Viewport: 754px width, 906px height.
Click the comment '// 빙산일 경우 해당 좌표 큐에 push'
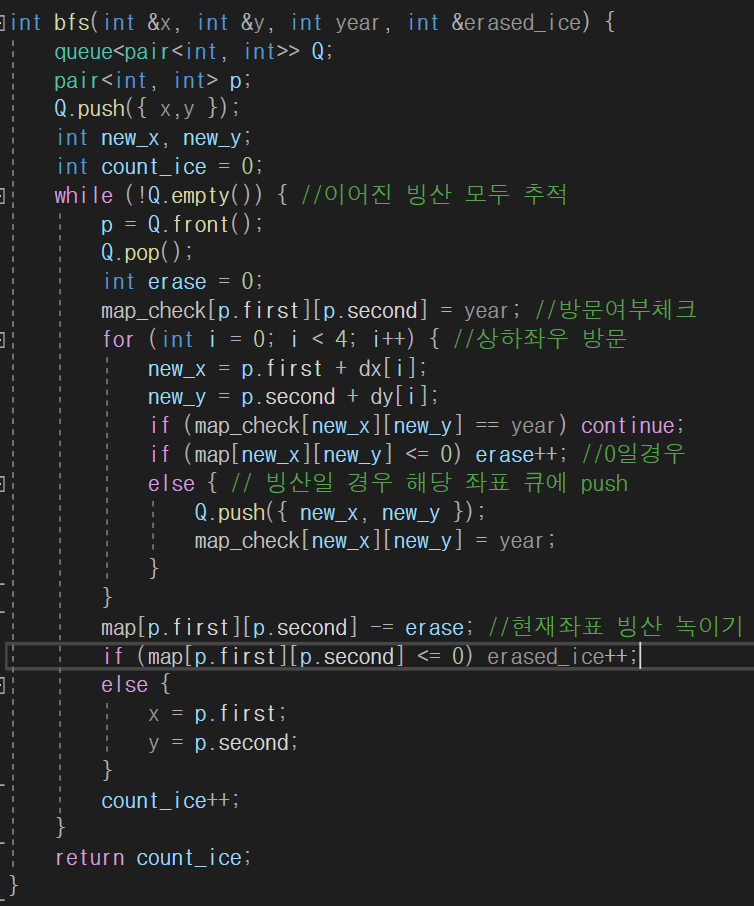429,483
